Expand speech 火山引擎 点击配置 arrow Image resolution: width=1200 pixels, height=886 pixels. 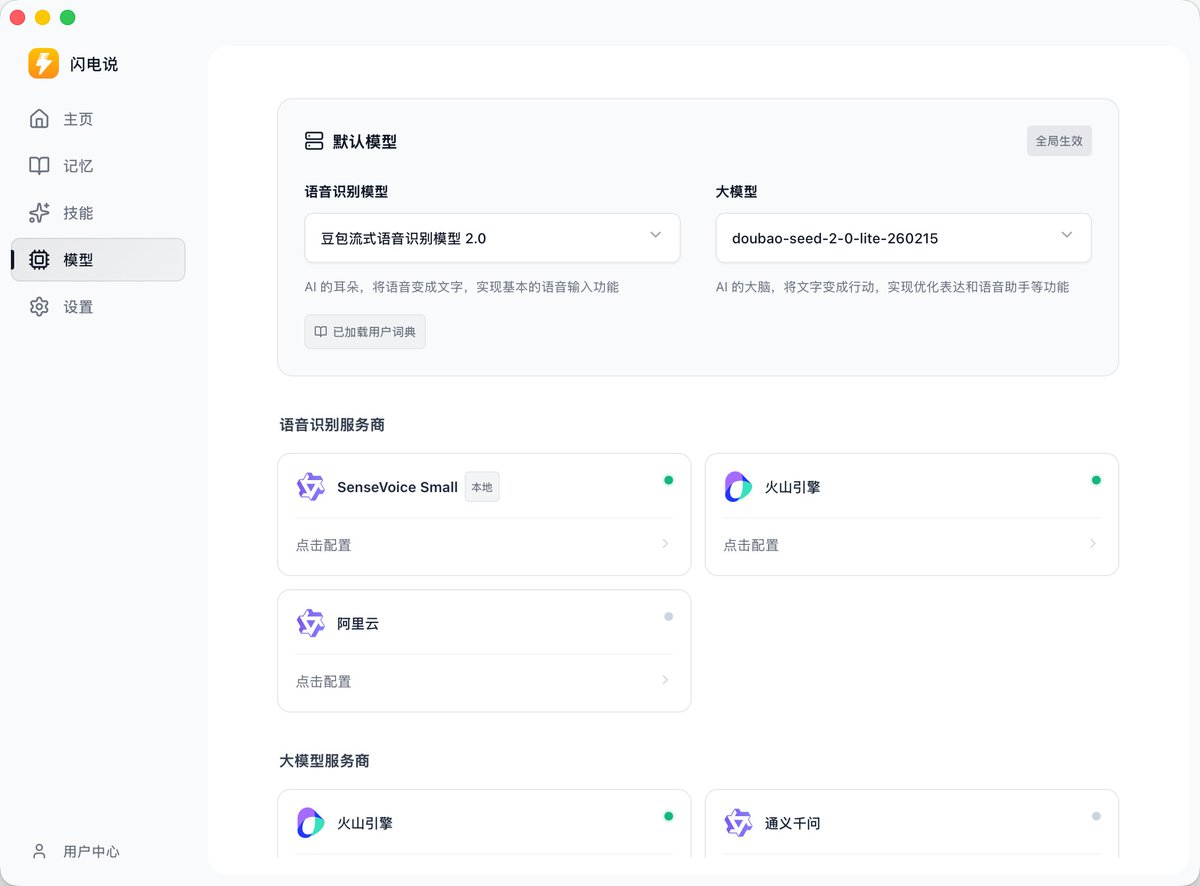(x=1093, y=544)
